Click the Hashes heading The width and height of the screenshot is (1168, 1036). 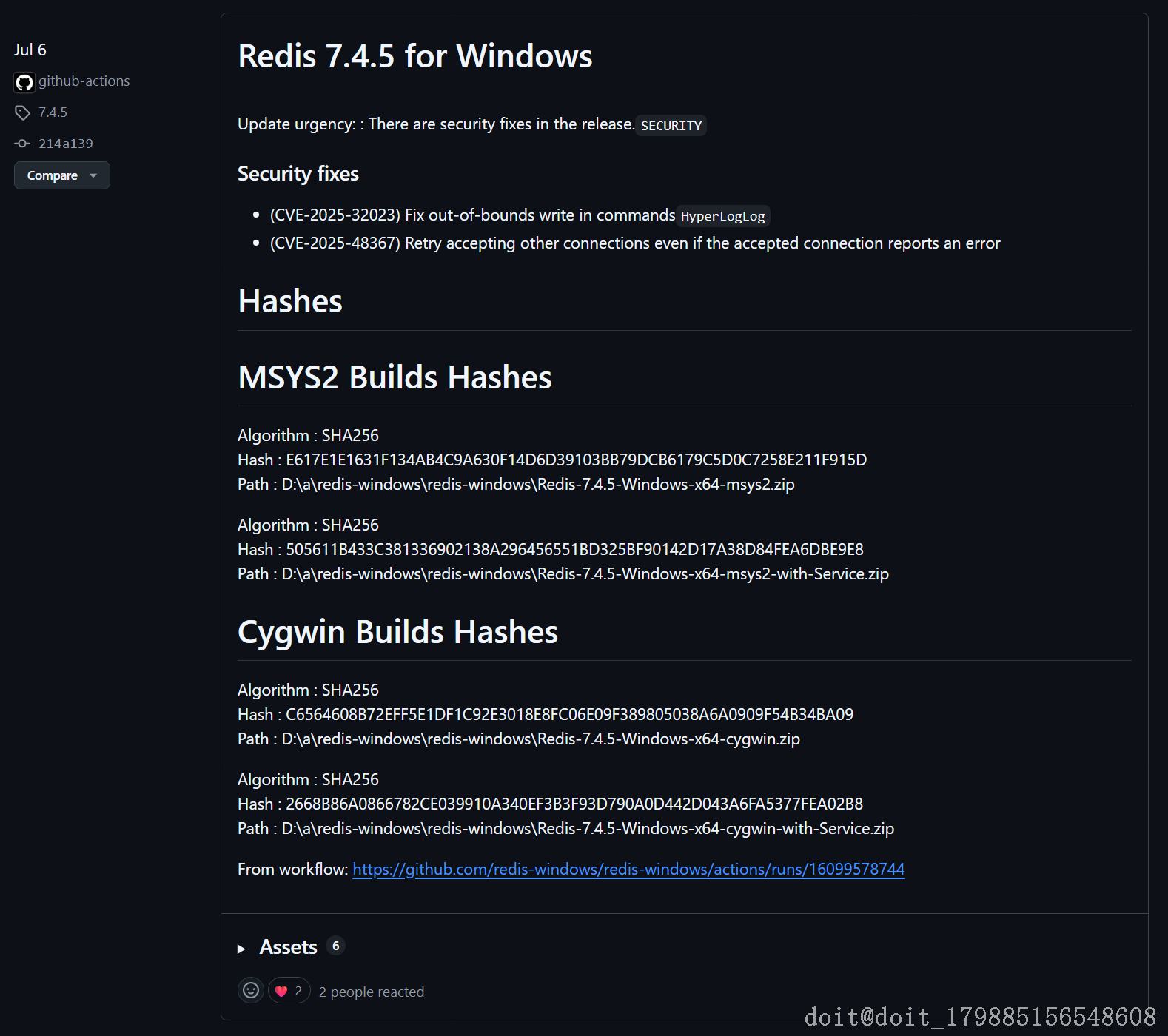click(290, 301)
